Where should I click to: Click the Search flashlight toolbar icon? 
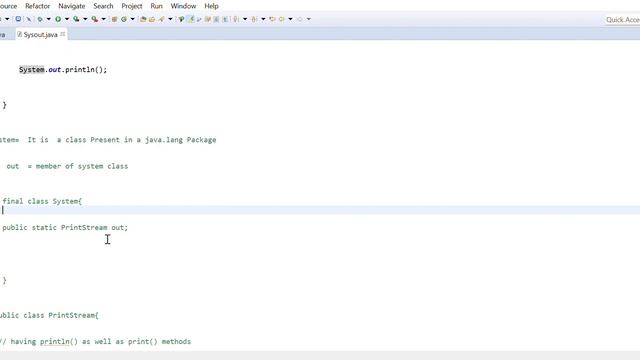pyautogui.click(x=161, y=19)
